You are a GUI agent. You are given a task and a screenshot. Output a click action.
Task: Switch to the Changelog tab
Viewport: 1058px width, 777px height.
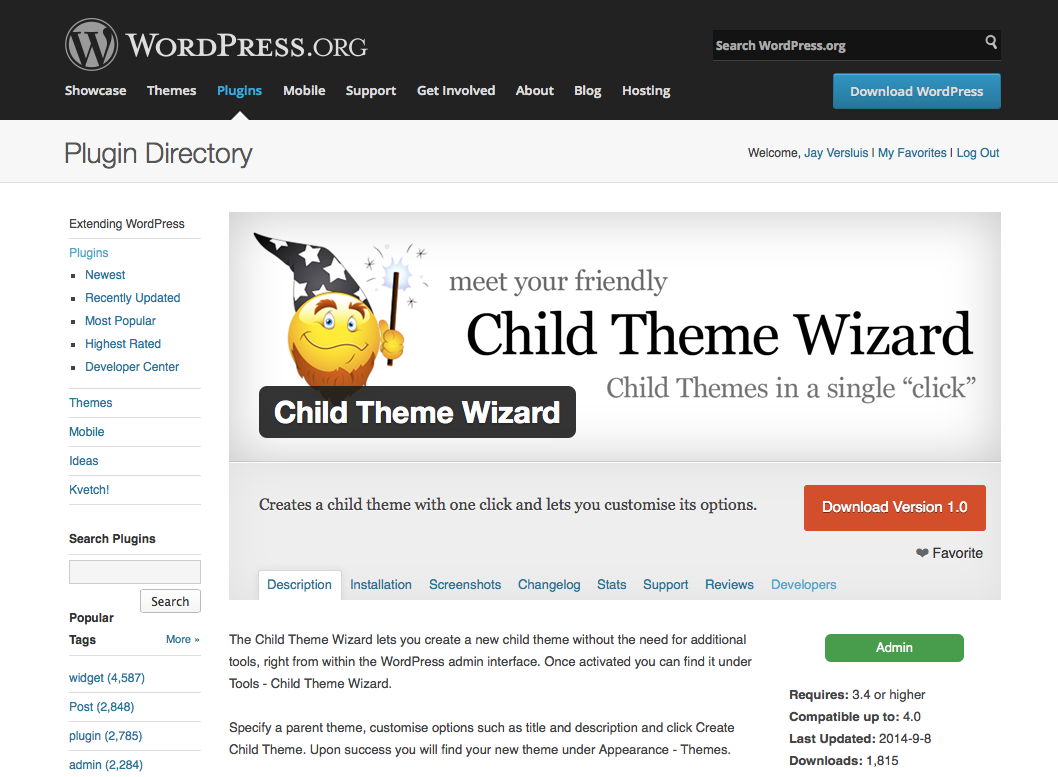(549, 585)
